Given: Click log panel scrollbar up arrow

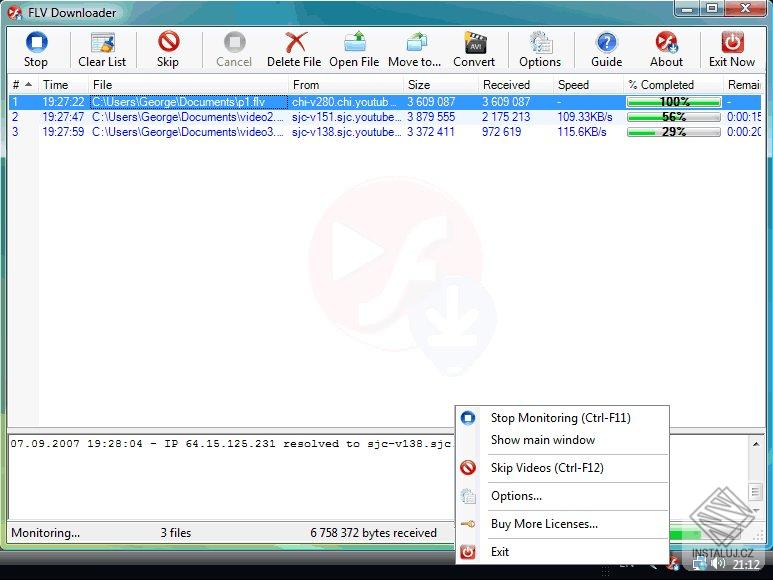Looking at the screenshot, I should (756, 444).
